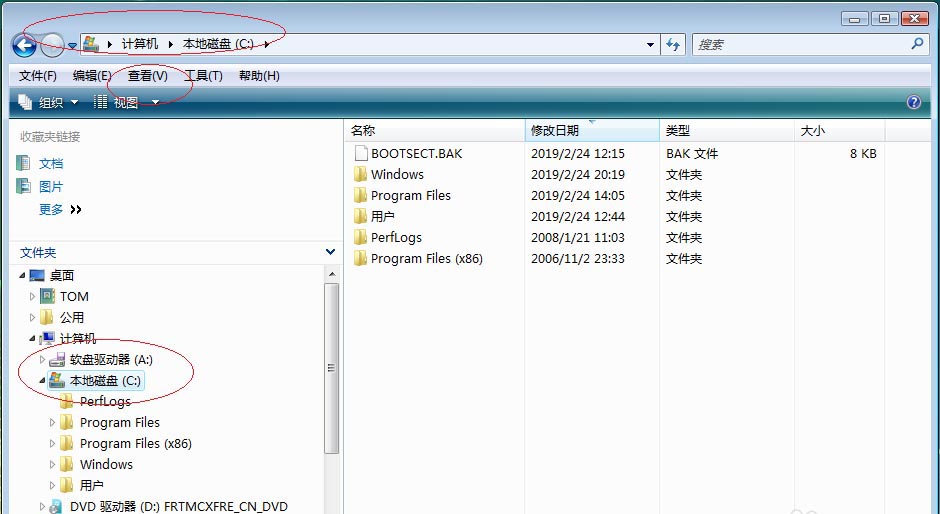Collapse the 文件夹 folders pane chevron
The width and height of the screenshot is (940, 514).
(x=330, y=252)
